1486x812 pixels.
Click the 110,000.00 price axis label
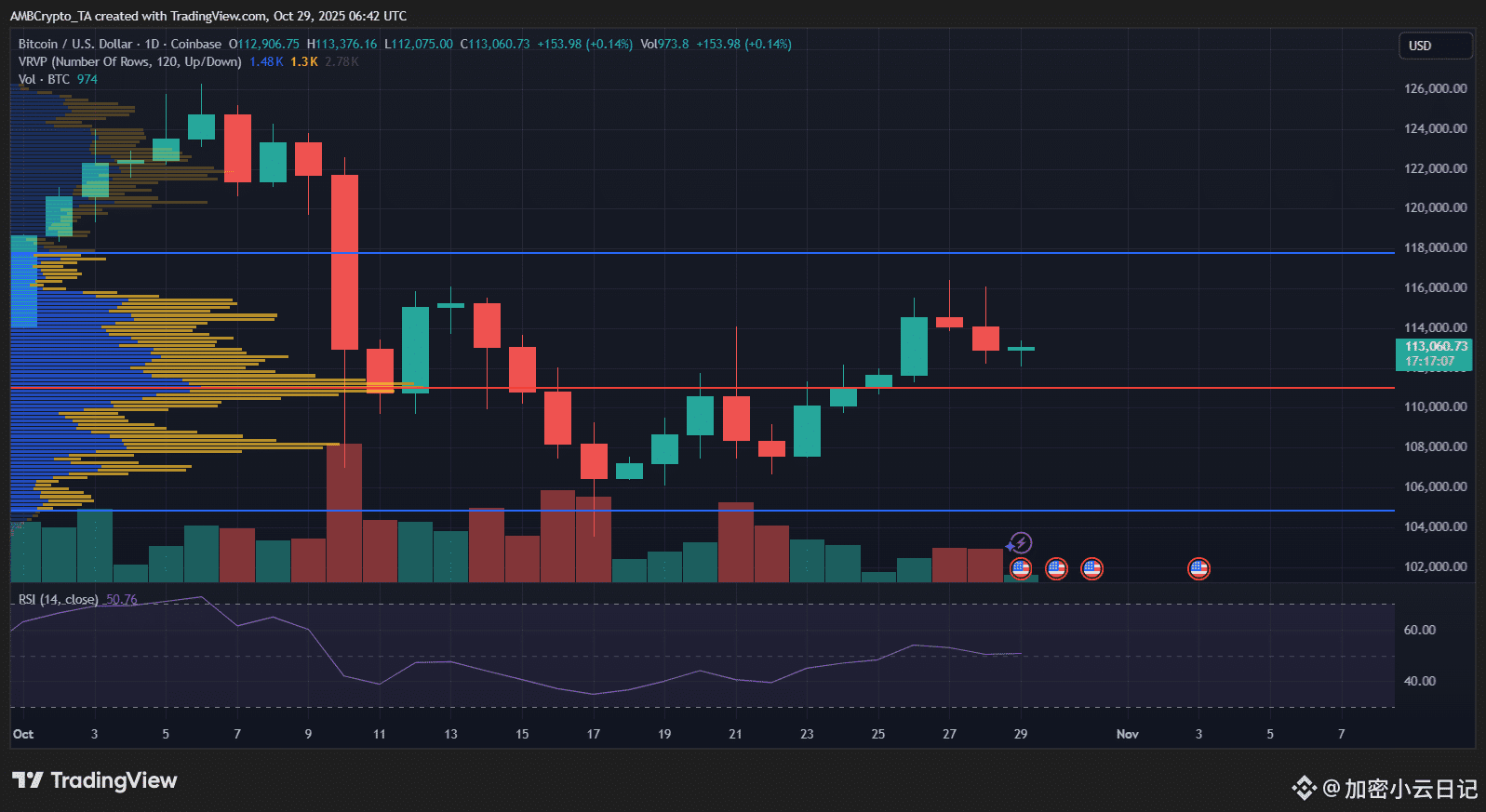(x=1435, y=406)
